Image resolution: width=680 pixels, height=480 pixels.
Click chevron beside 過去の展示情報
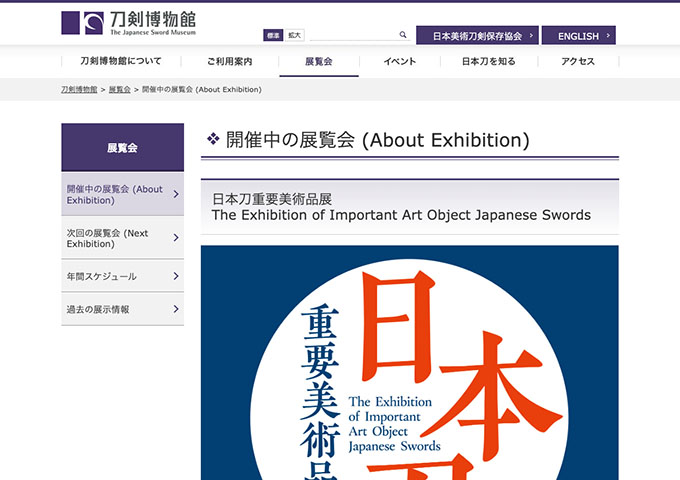coord(176,309)
